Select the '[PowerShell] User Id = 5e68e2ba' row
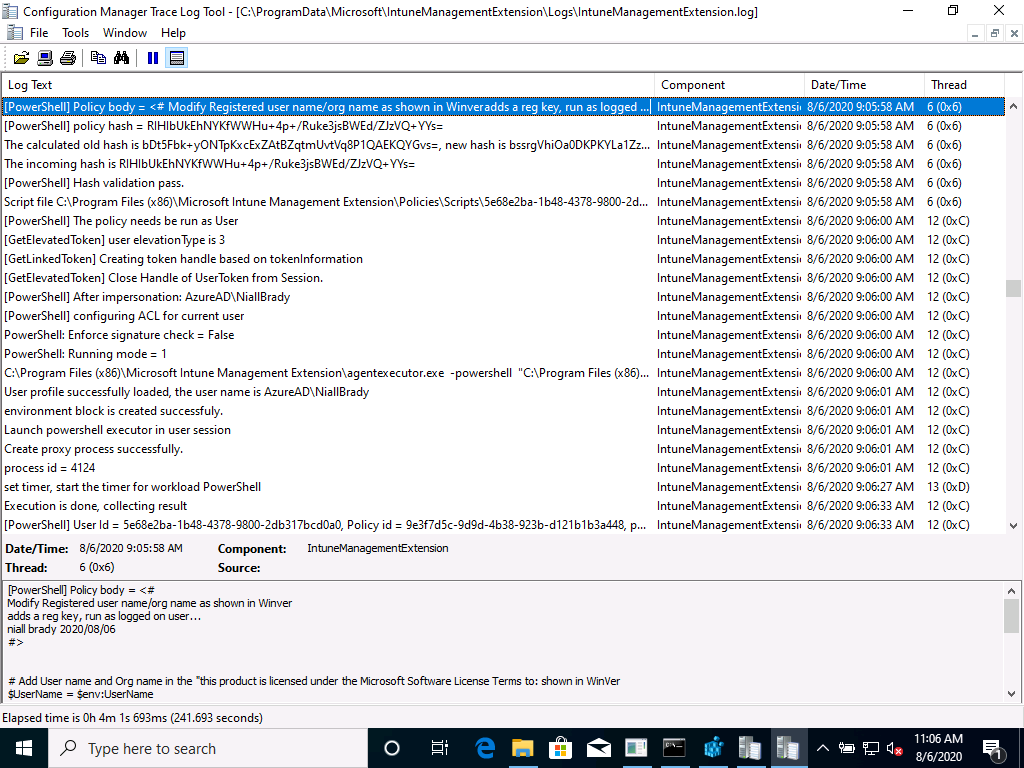Screen dimensions: 1024x768 [503, 525]
